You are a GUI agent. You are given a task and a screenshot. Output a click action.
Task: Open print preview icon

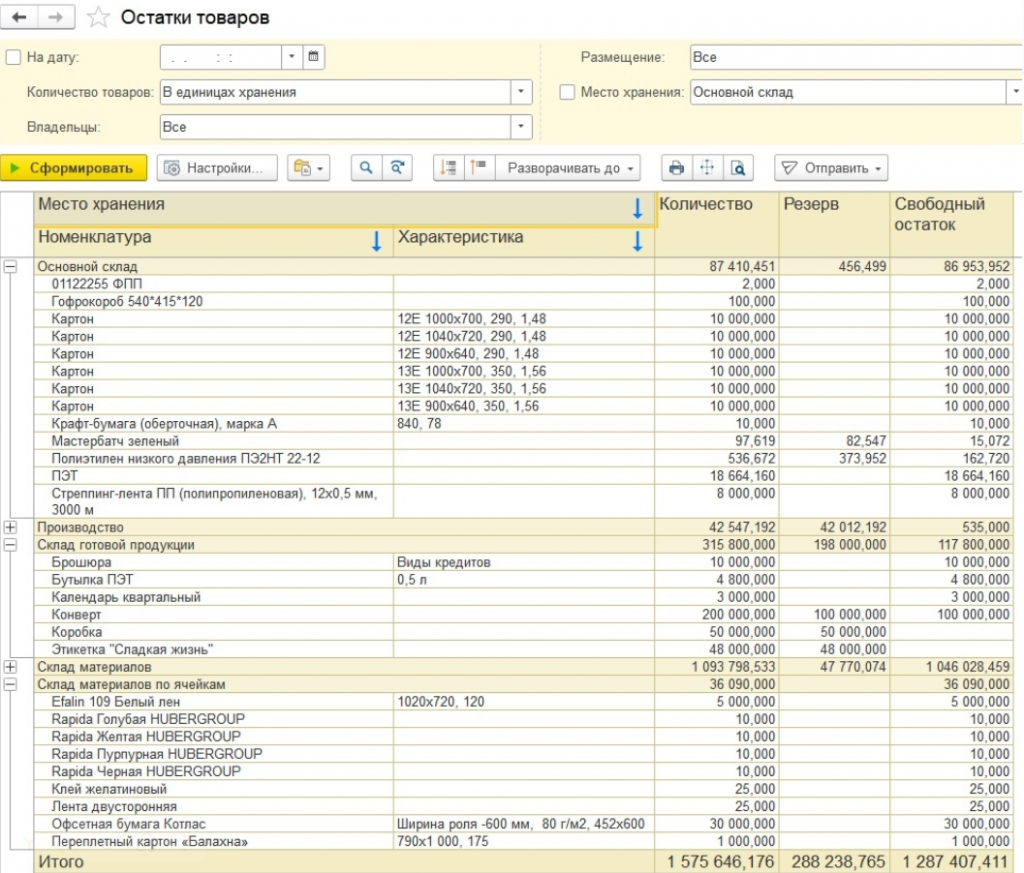click(738, 168)
